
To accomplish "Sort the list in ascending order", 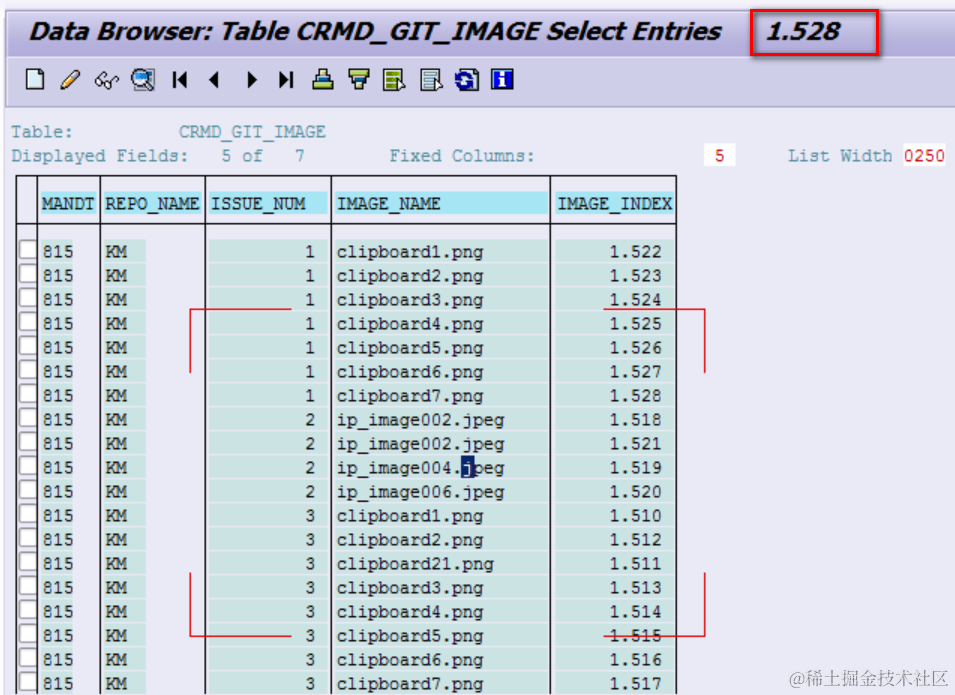I will coord(323,80).
